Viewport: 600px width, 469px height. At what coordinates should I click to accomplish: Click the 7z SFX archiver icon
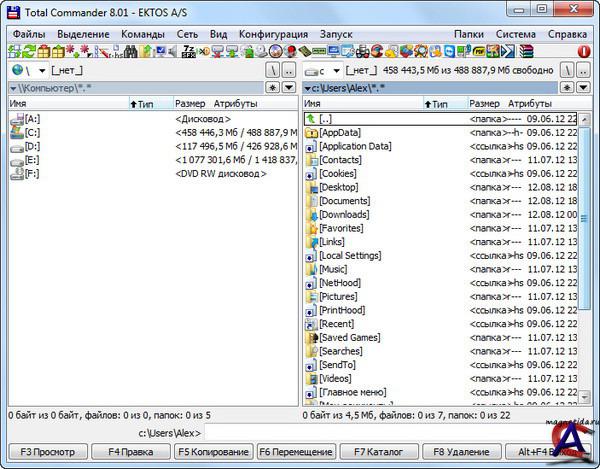pyautogui.click(x=187, y=50)
